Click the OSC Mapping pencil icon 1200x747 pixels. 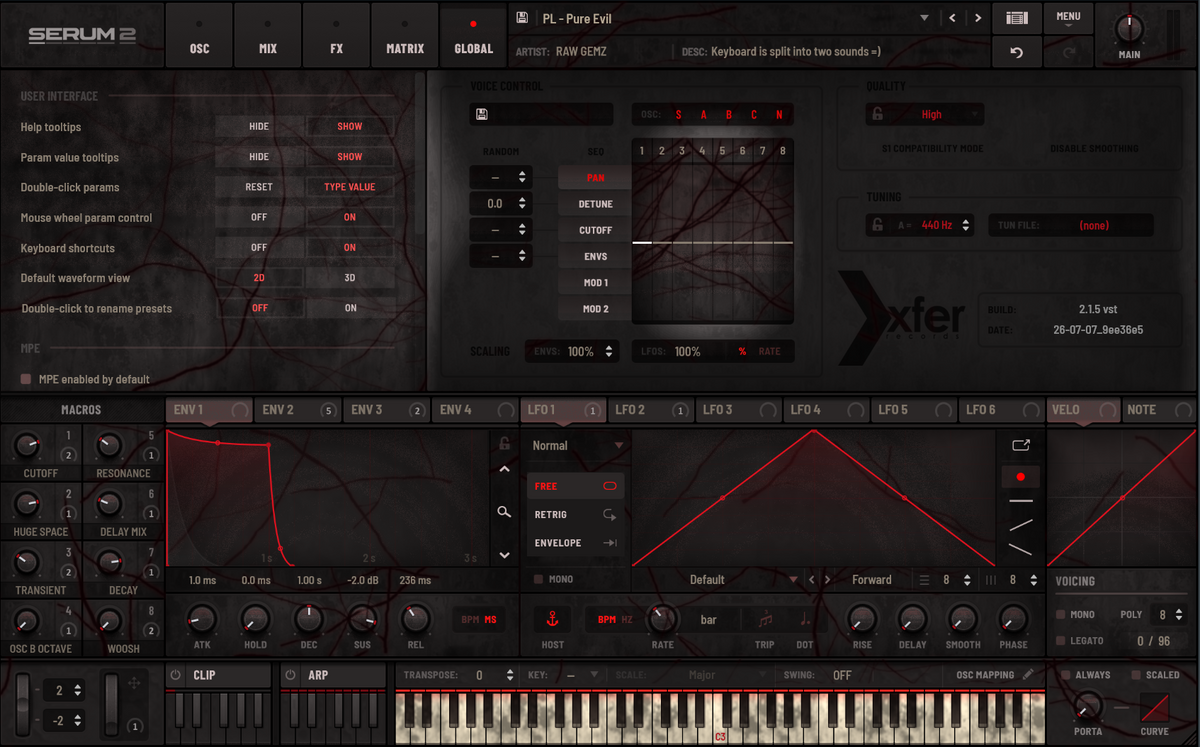coord(1028,674)
